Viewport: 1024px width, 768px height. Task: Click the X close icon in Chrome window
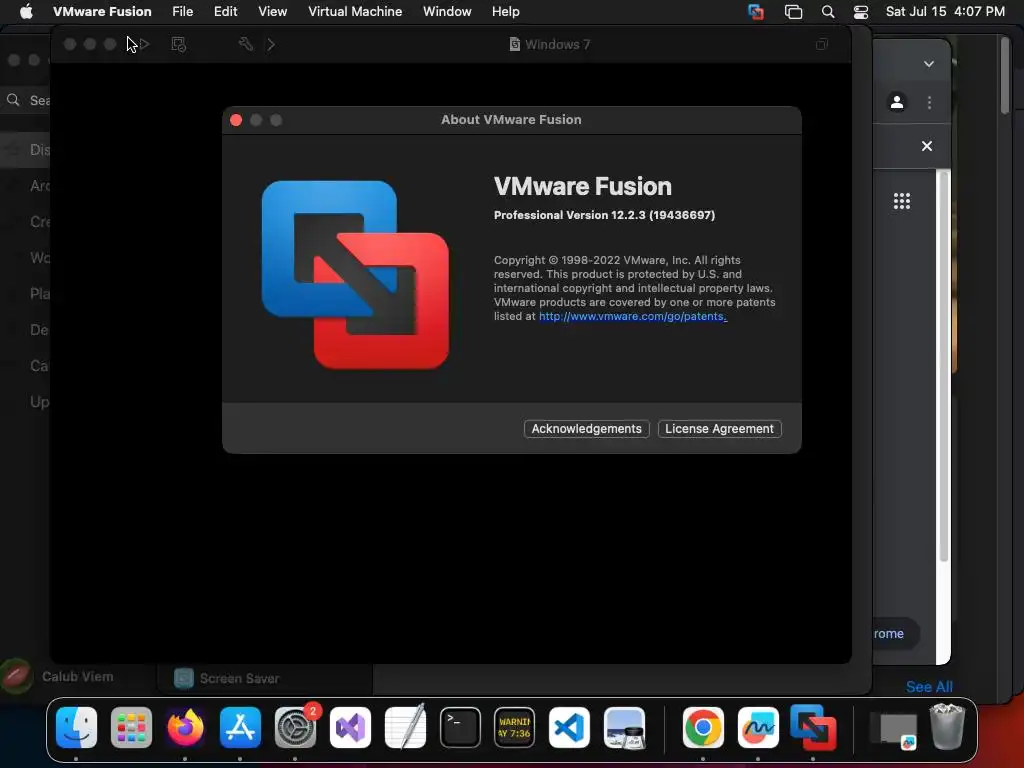click(x=927, y=146)
